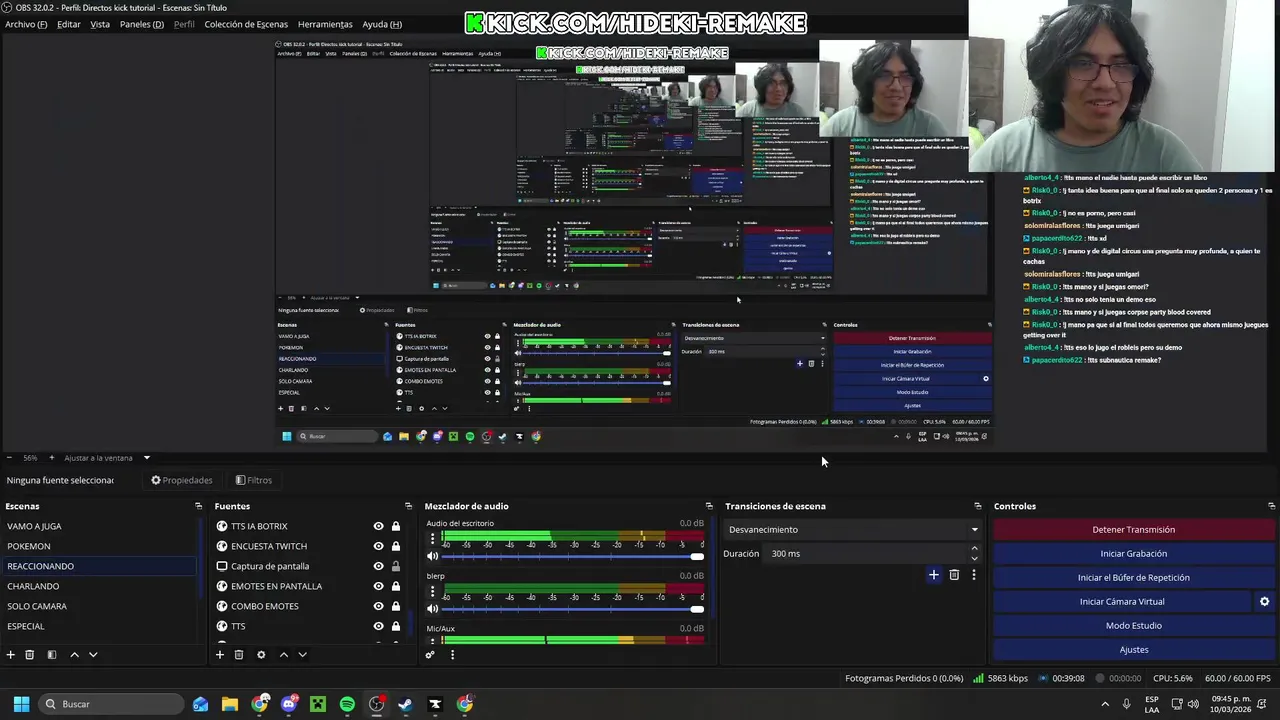Undock the Transiciones de escena panel
This screenshot has height=720, width=1280.
tap(978, 506)
